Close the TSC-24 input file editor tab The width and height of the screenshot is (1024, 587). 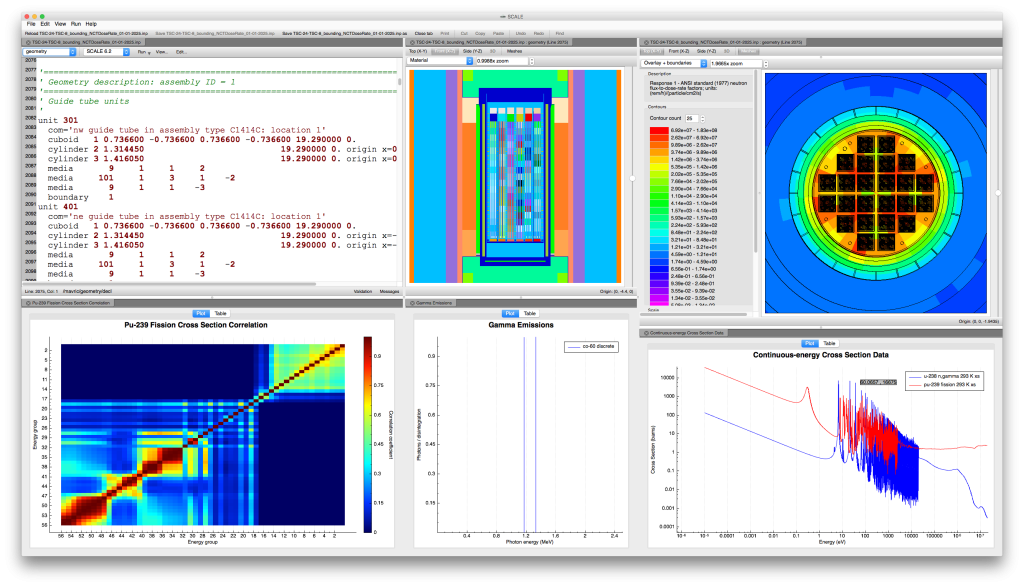click(x=27, y=42)
